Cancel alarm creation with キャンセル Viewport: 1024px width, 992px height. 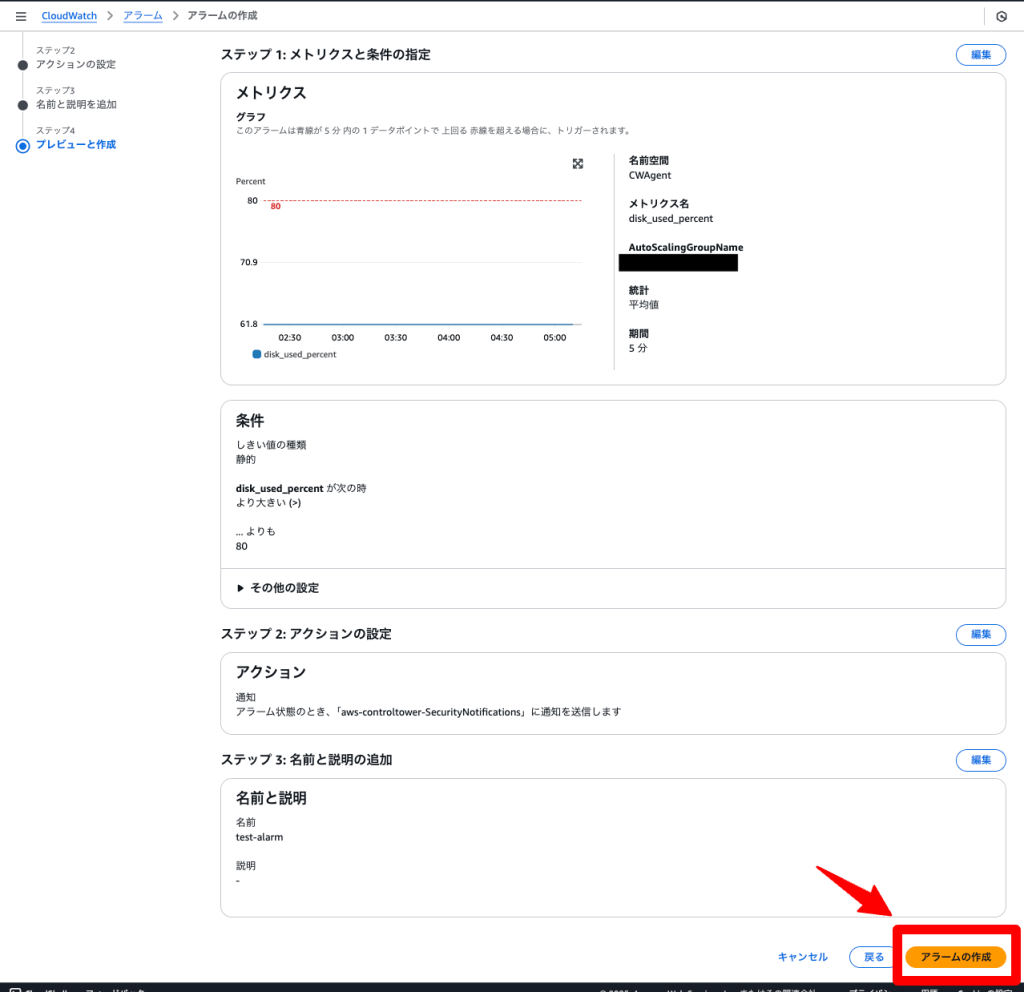coord(803,957)
